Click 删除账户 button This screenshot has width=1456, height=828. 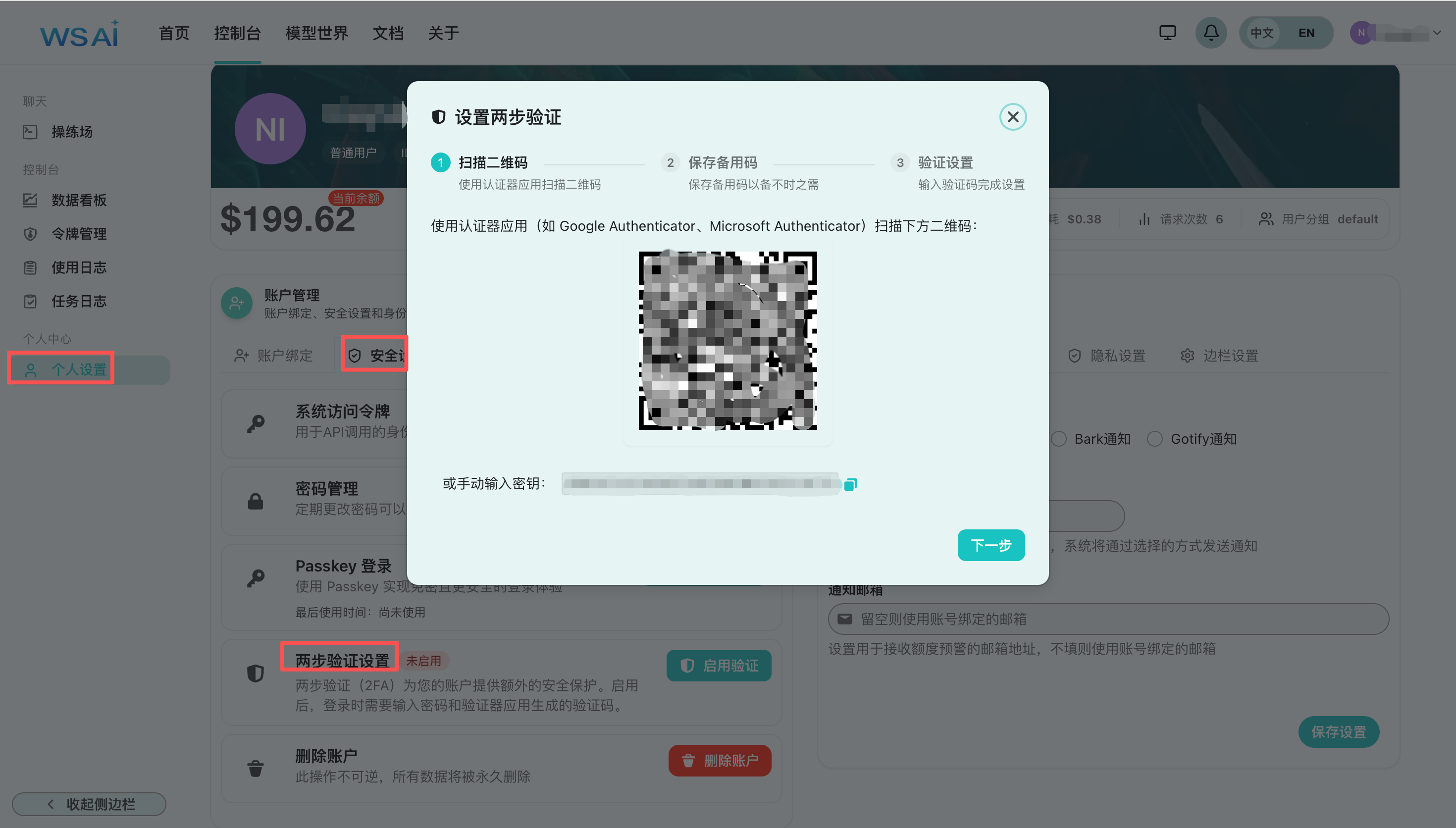click(x=720, y=760)
